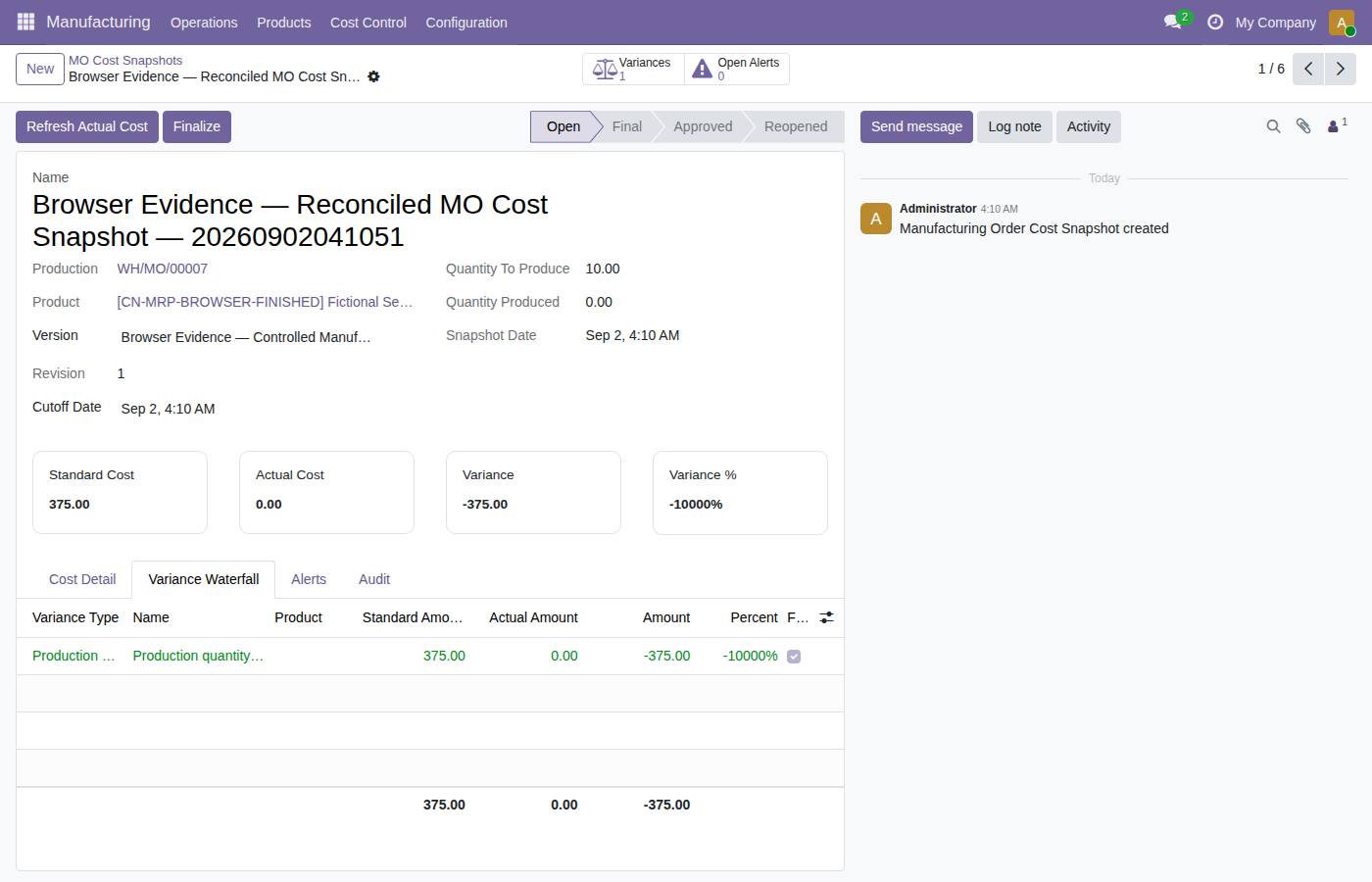Click the Activity button
This screenshot has height=882, width=1372.
1089,126
